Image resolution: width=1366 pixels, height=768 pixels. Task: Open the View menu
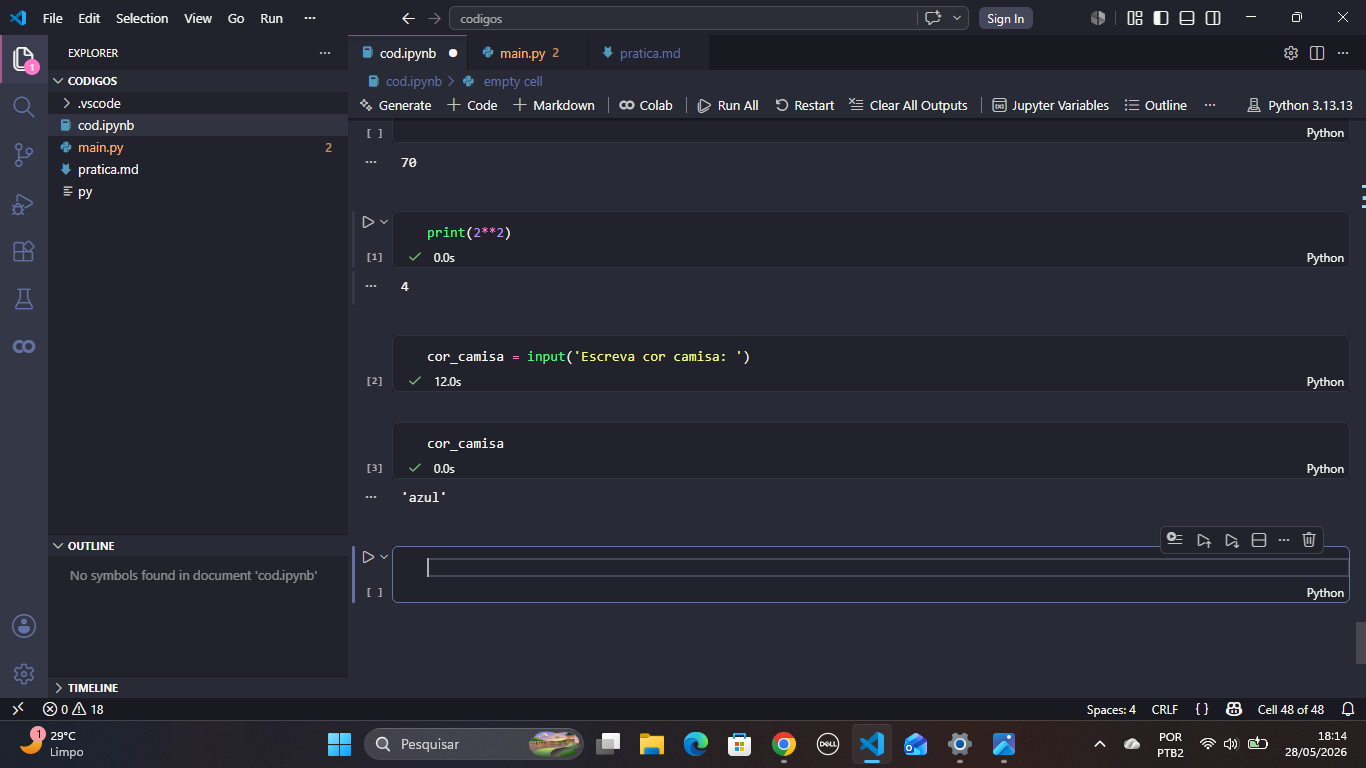coord(198,18)
